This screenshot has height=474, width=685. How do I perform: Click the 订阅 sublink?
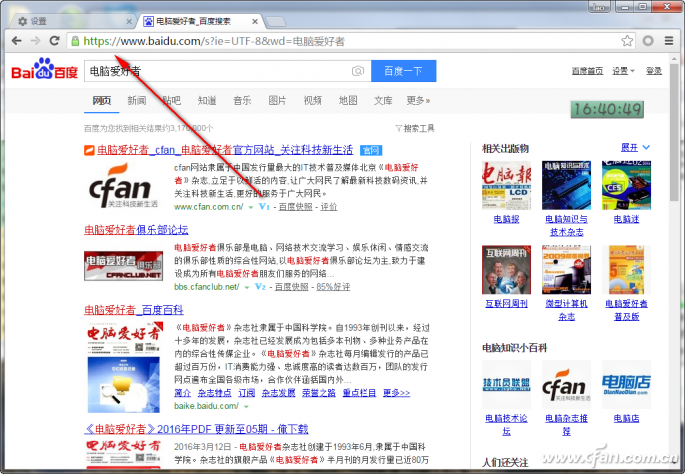click(x=246, y=393)
